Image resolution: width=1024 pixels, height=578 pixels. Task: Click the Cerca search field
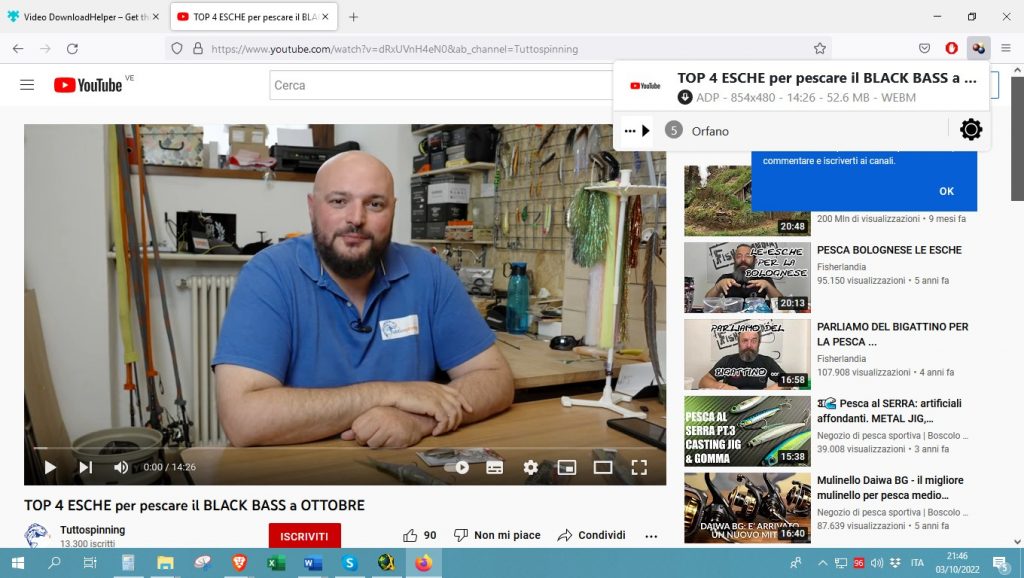(440, 85)
